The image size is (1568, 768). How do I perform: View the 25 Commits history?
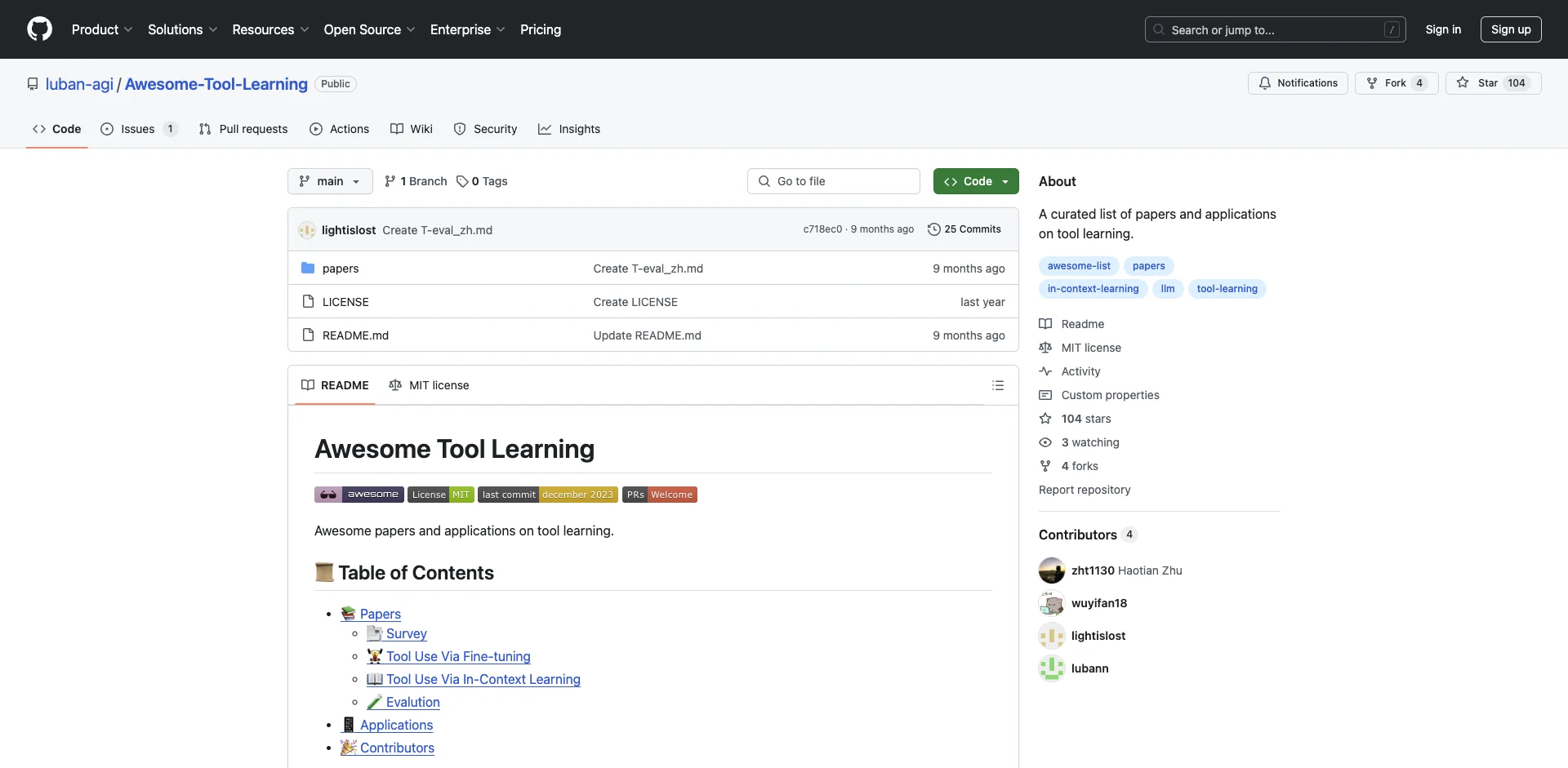click(x=964, y=229)
